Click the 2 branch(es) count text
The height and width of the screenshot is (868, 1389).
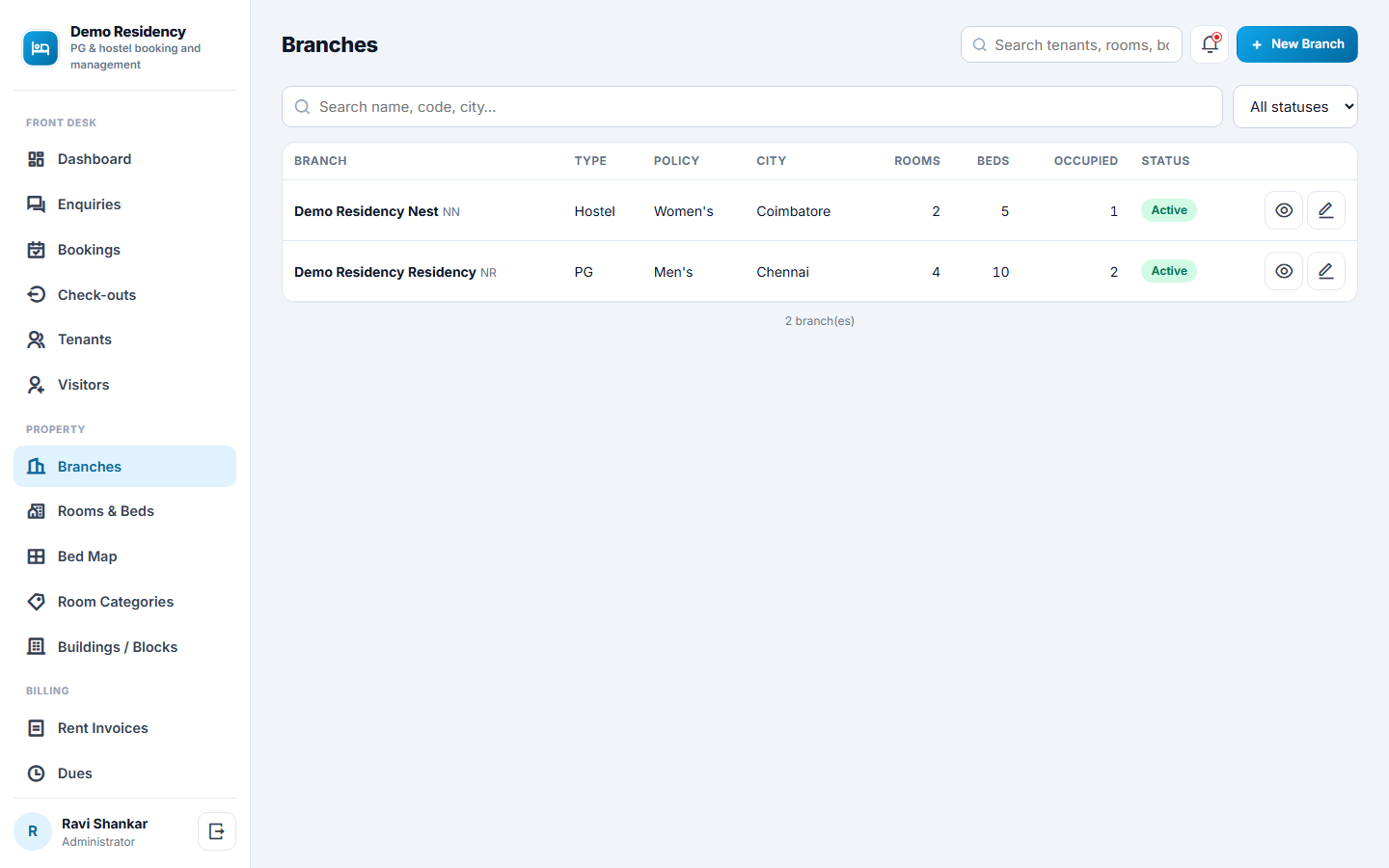820,321
